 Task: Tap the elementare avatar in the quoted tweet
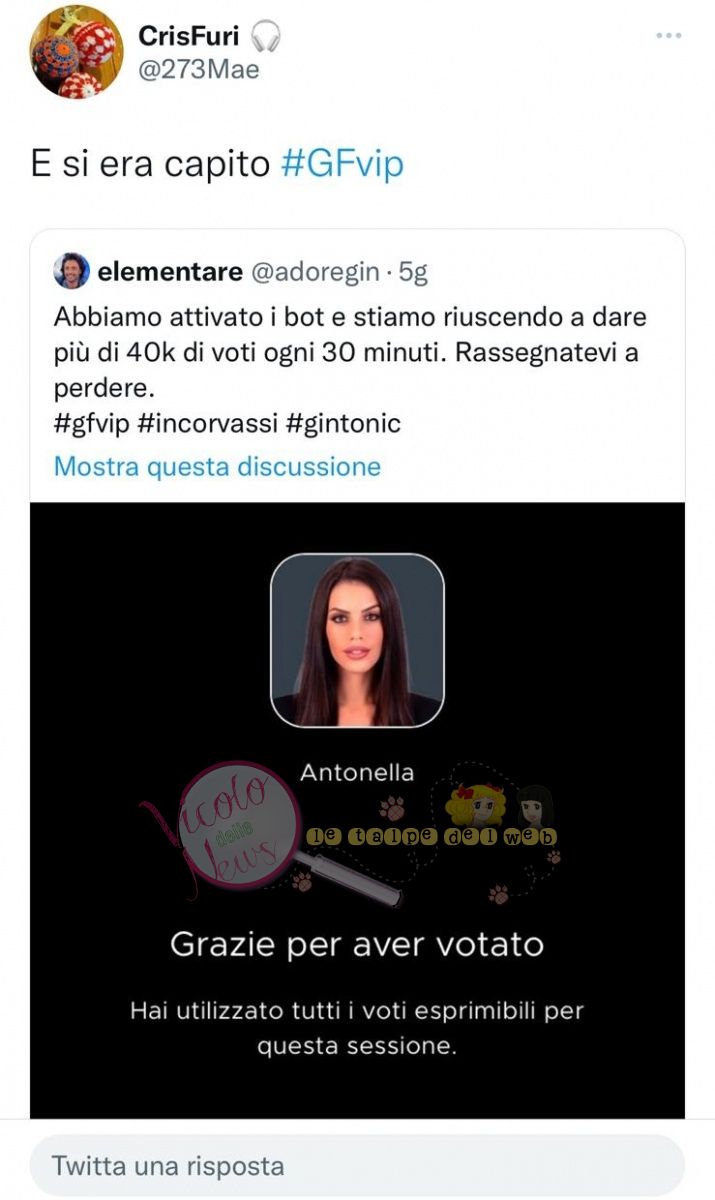[72, 271]
